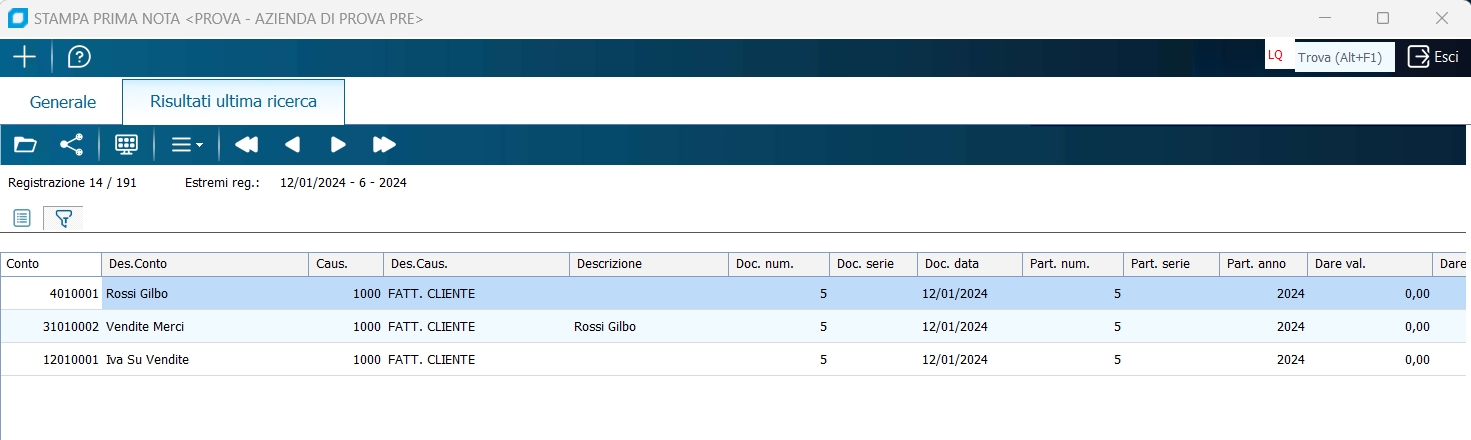
Task: Jump to last record (double right arrow)
Action: (384, 145)
